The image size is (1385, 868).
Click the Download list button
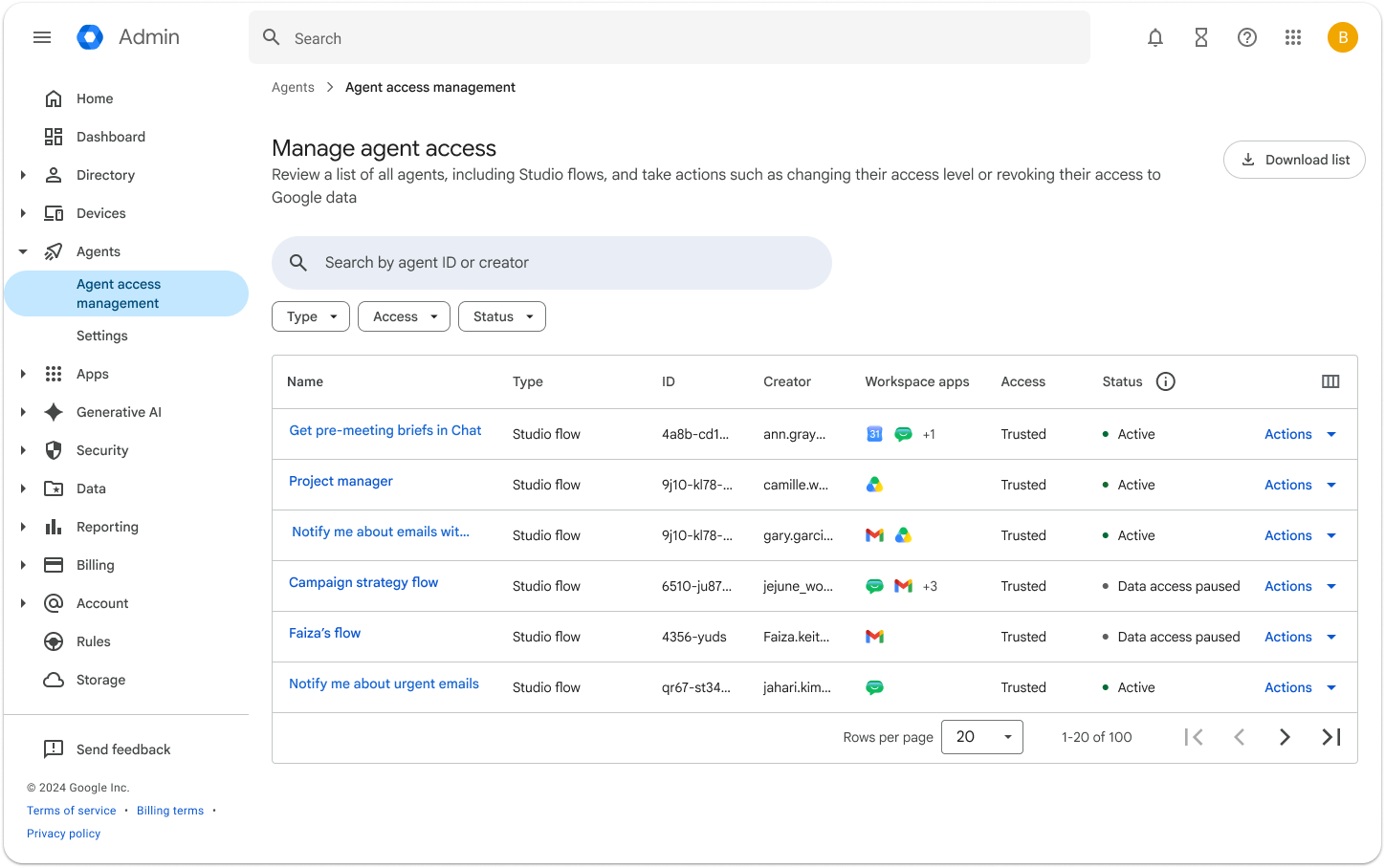1294,160
